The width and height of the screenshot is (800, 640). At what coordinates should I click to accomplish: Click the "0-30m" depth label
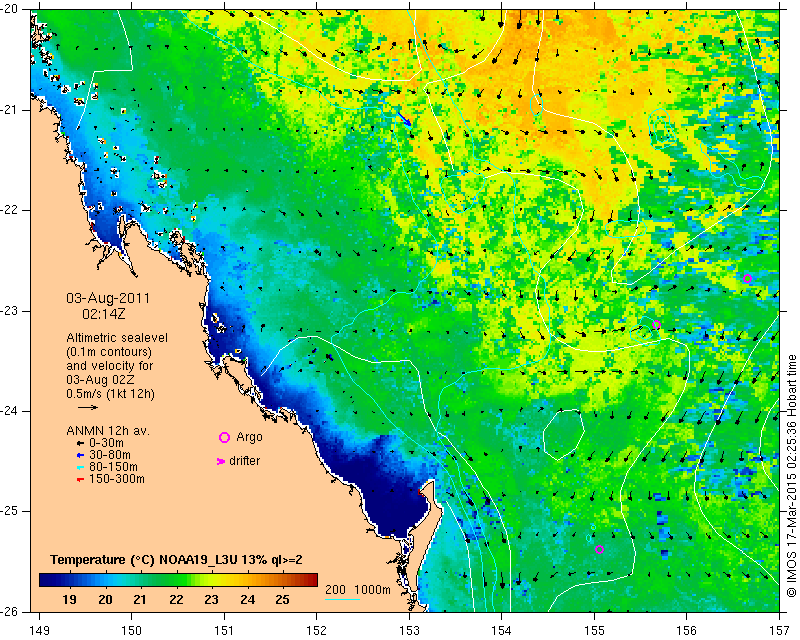point(106,443)
